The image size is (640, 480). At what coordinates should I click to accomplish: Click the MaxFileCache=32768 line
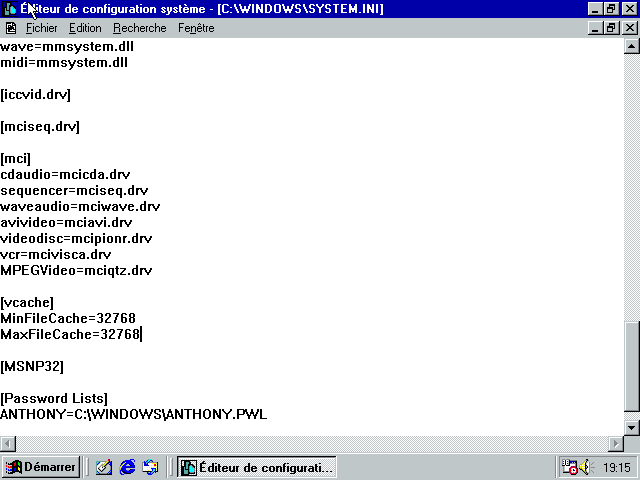[x=70, y=334]
